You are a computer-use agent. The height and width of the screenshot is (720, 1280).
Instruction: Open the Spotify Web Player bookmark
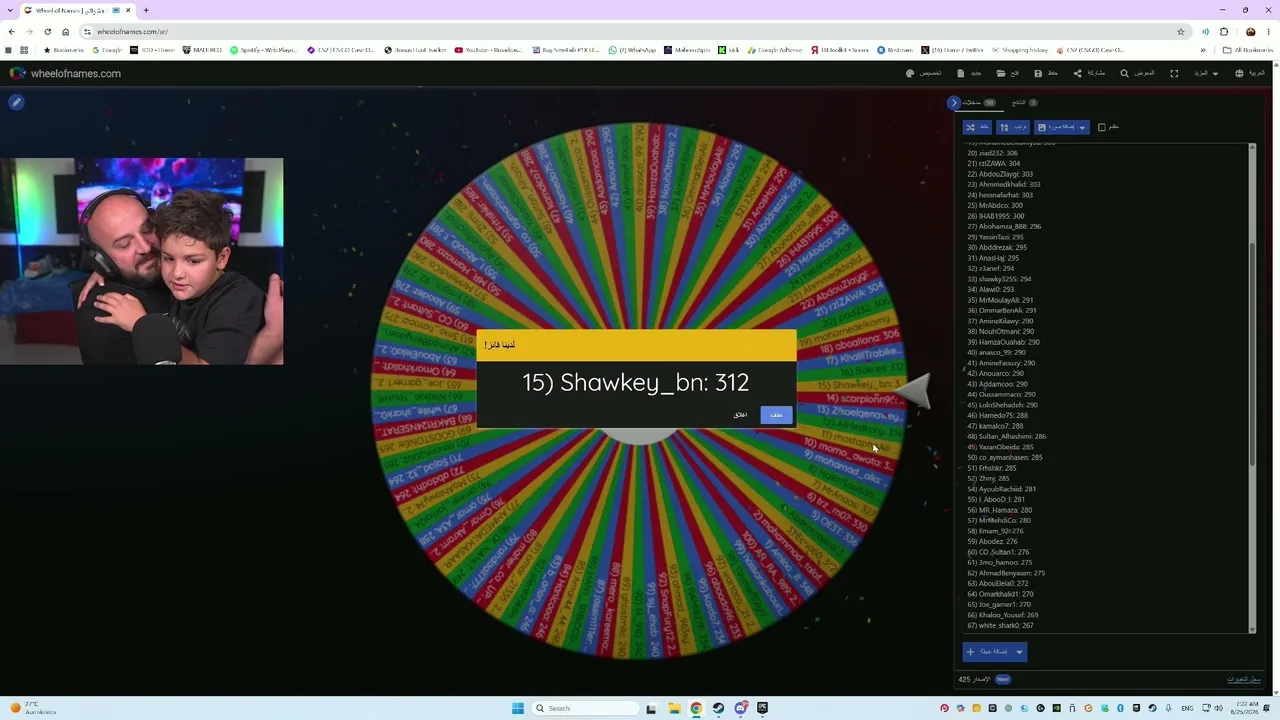[263, 50]
